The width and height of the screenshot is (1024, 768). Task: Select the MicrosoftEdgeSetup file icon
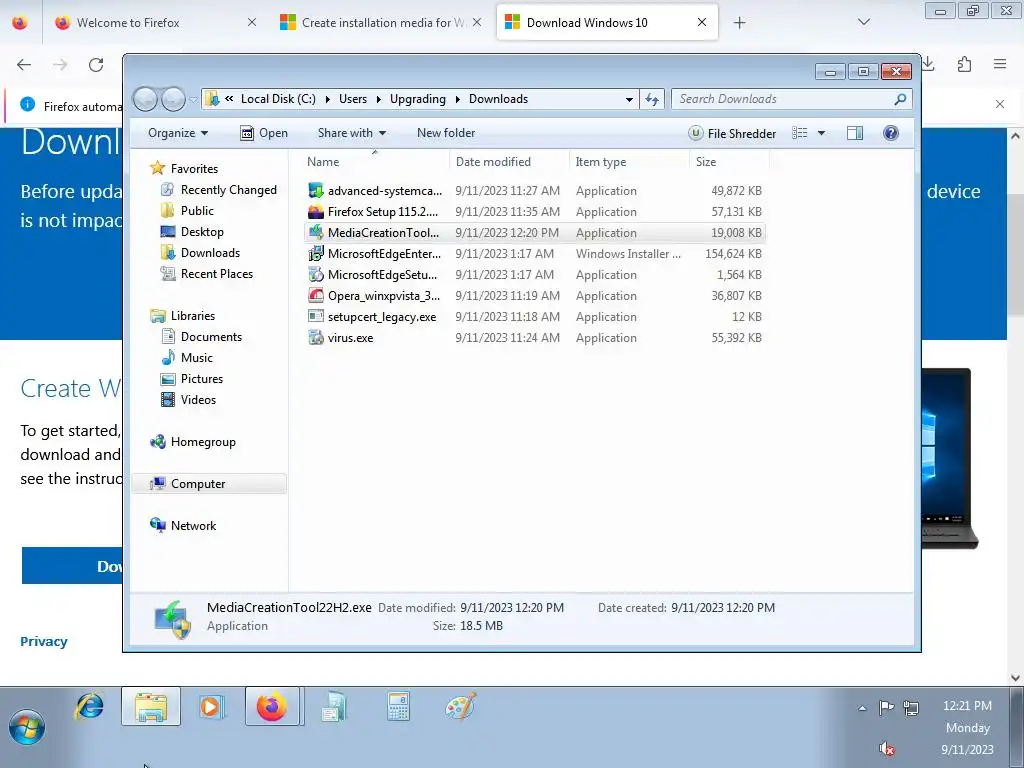pyautogui.click(x=316, y=274)
